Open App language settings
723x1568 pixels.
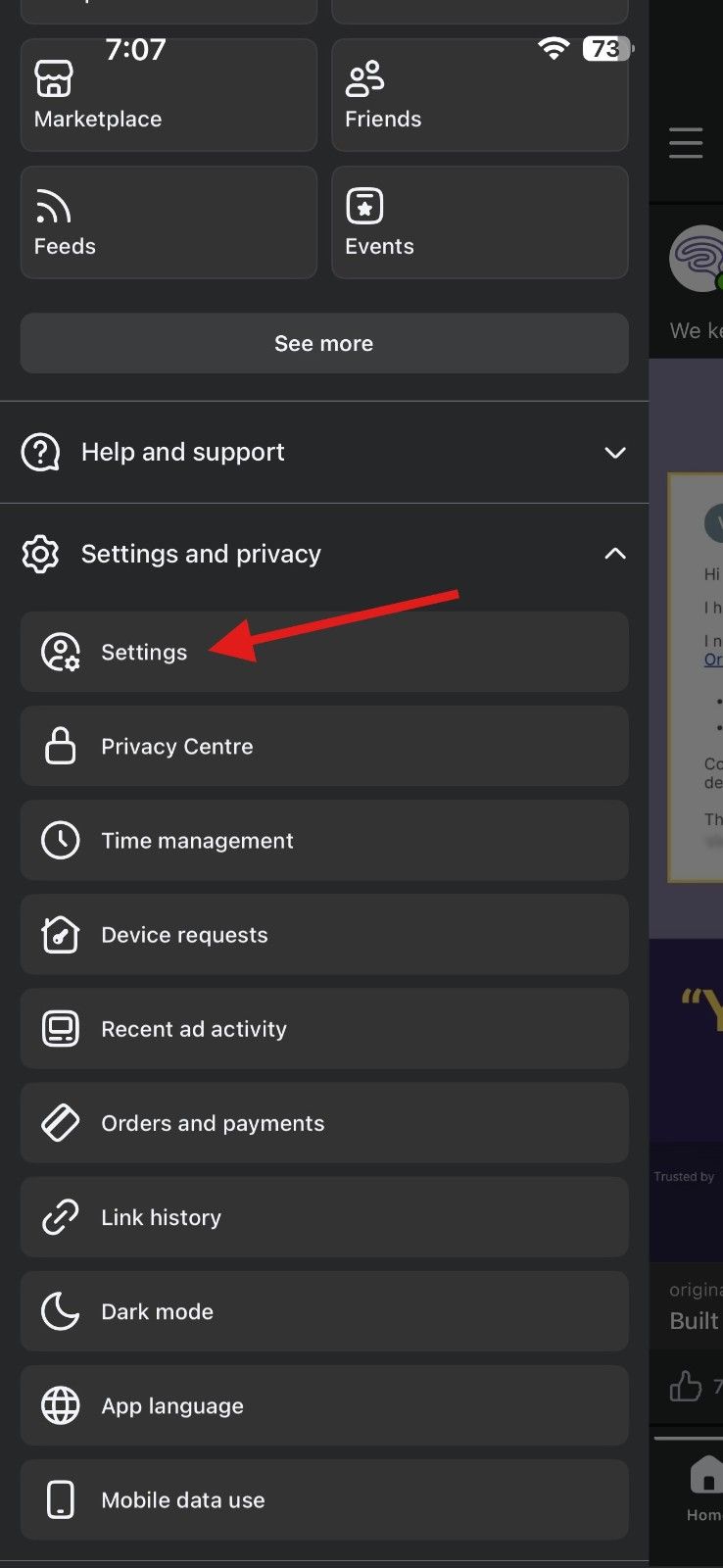[171, 1405]
